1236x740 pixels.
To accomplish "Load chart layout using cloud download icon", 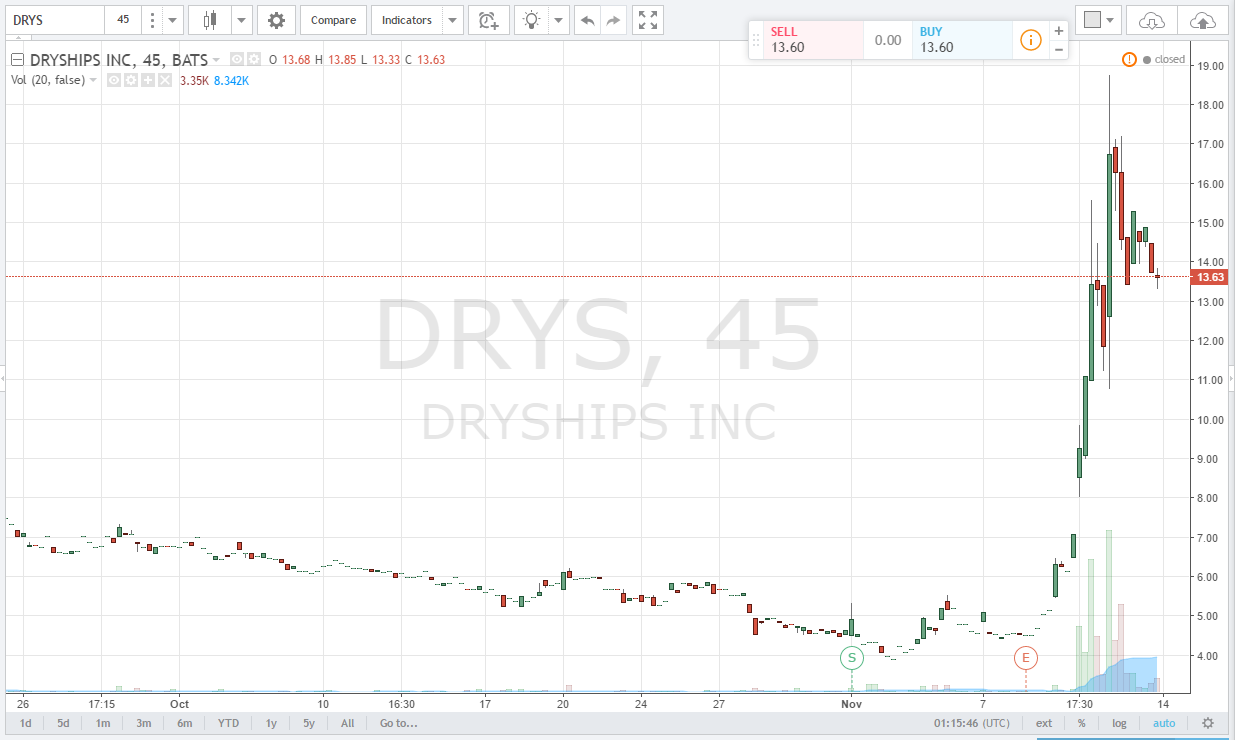I will (1152, 20).
